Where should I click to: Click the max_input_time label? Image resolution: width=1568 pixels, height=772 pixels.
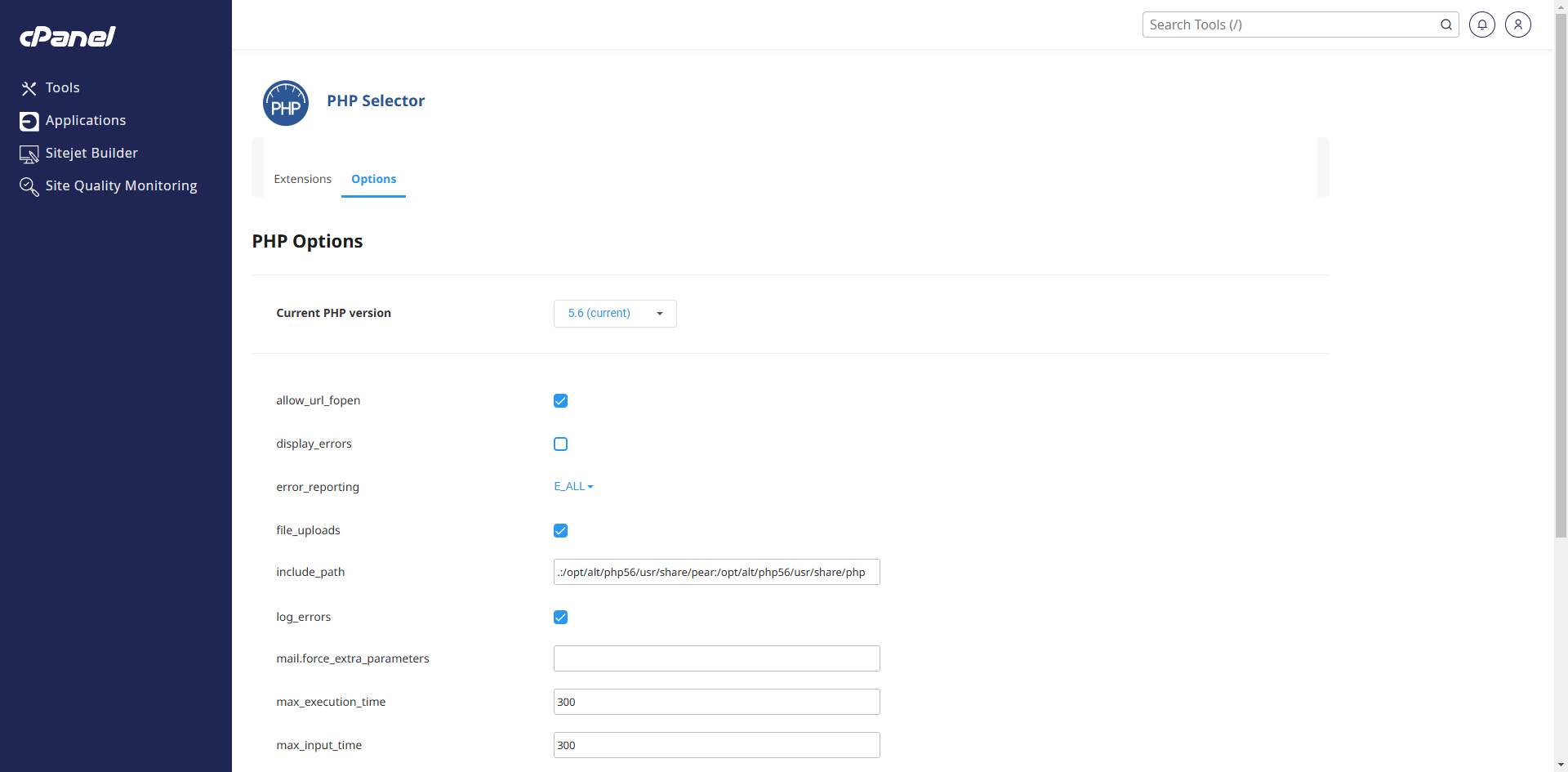(318, 745)
